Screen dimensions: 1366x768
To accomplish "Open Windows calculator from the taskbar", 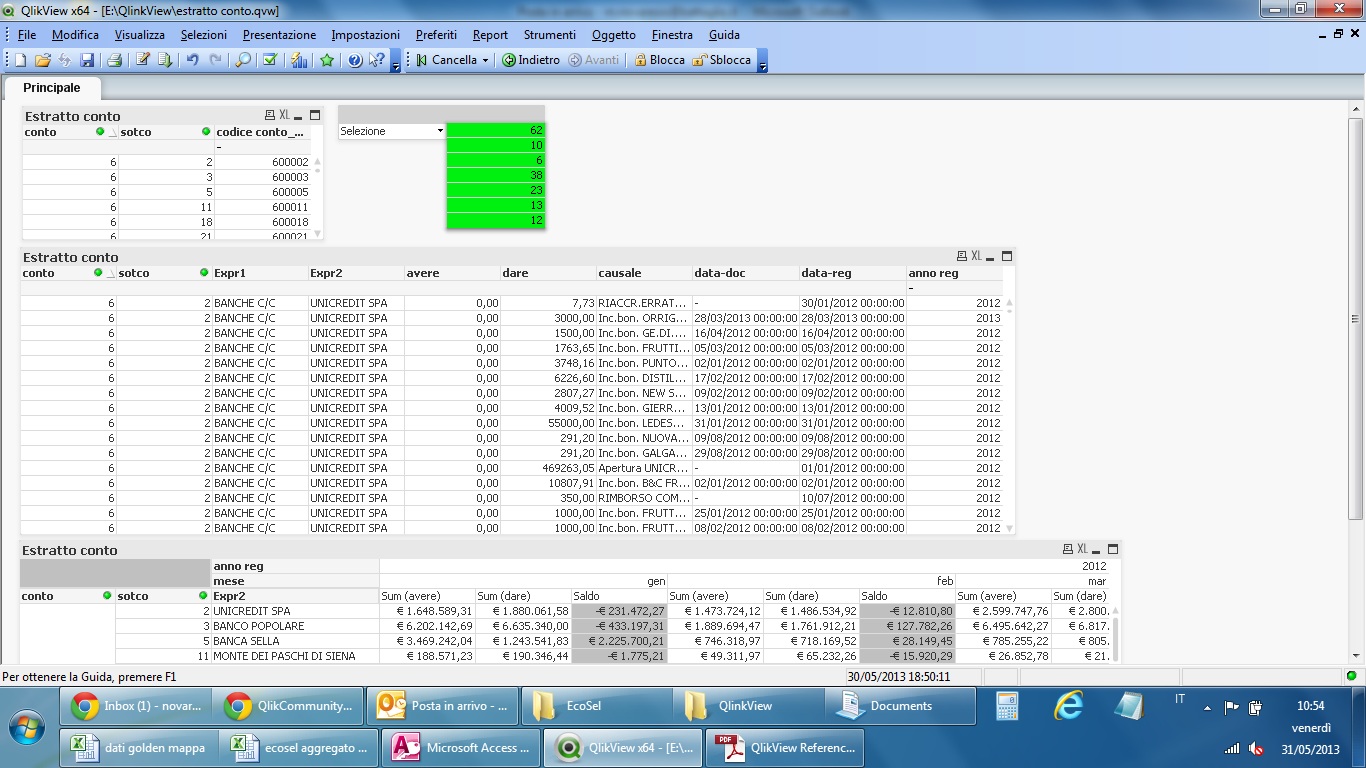I will point(1007,706).
